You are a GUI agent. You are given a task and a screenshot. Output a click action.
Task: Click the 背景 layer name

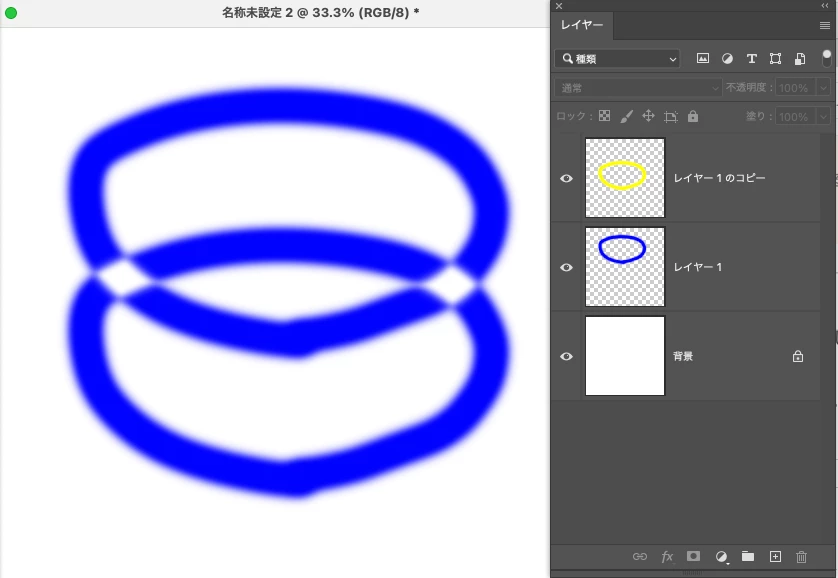coord(683,356)
